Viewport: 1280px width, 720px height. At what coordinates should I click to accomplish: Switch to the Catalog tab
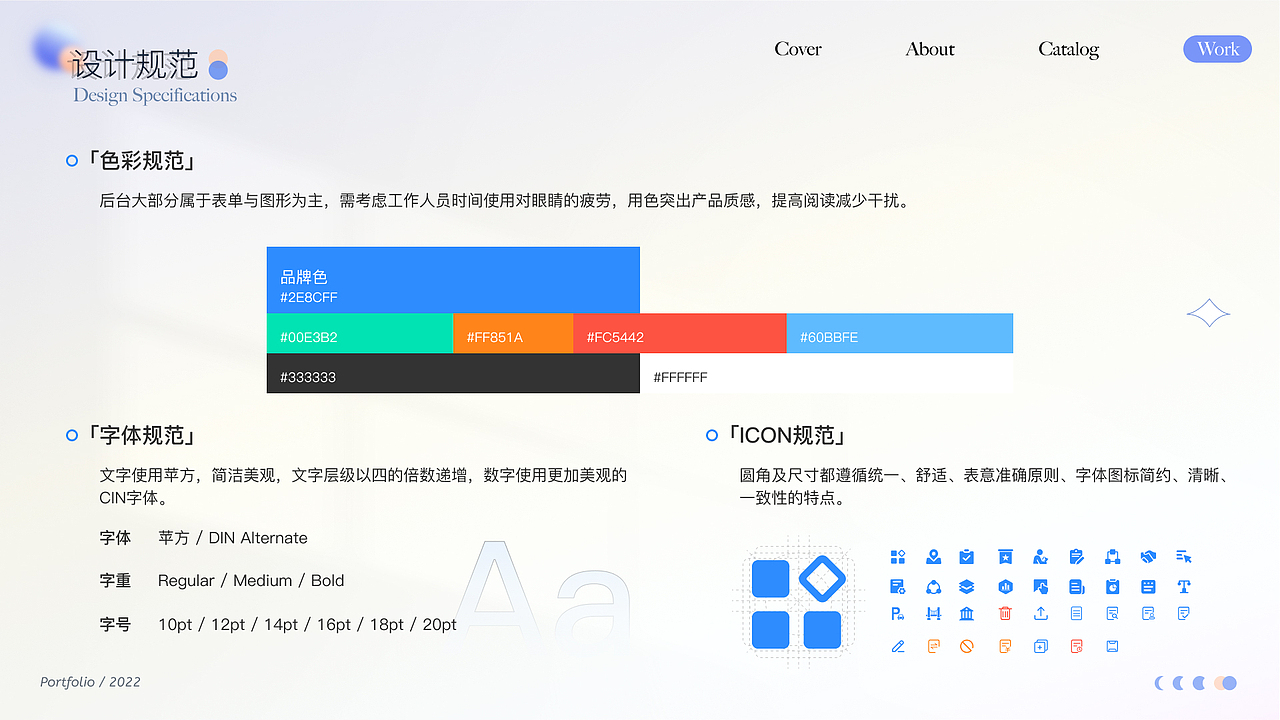coord(1068,49)
